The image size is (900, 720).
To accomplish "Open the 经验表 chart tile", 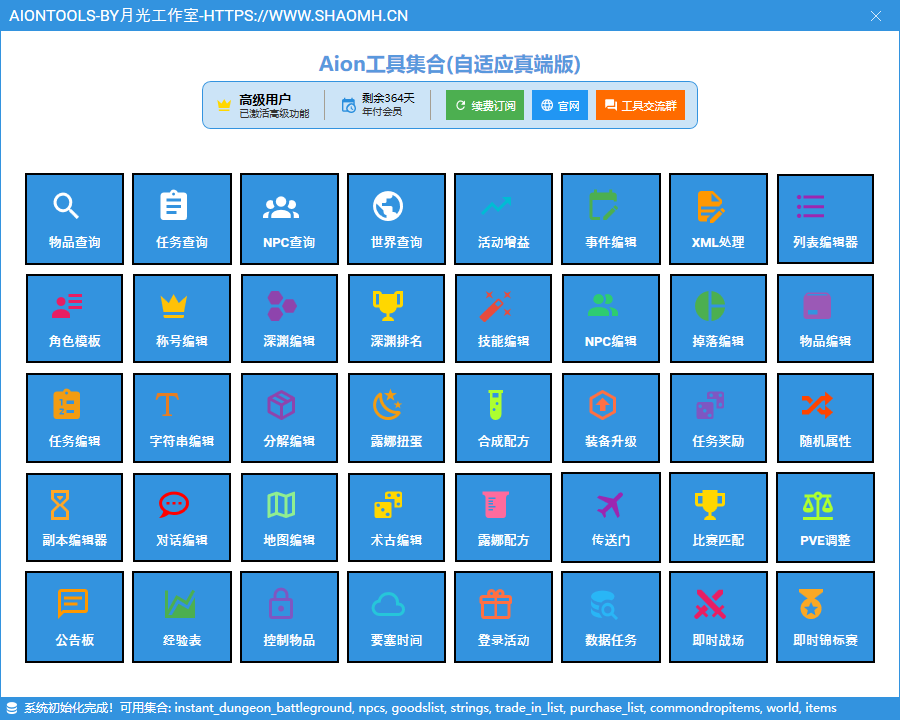I will tap(182, 617).
